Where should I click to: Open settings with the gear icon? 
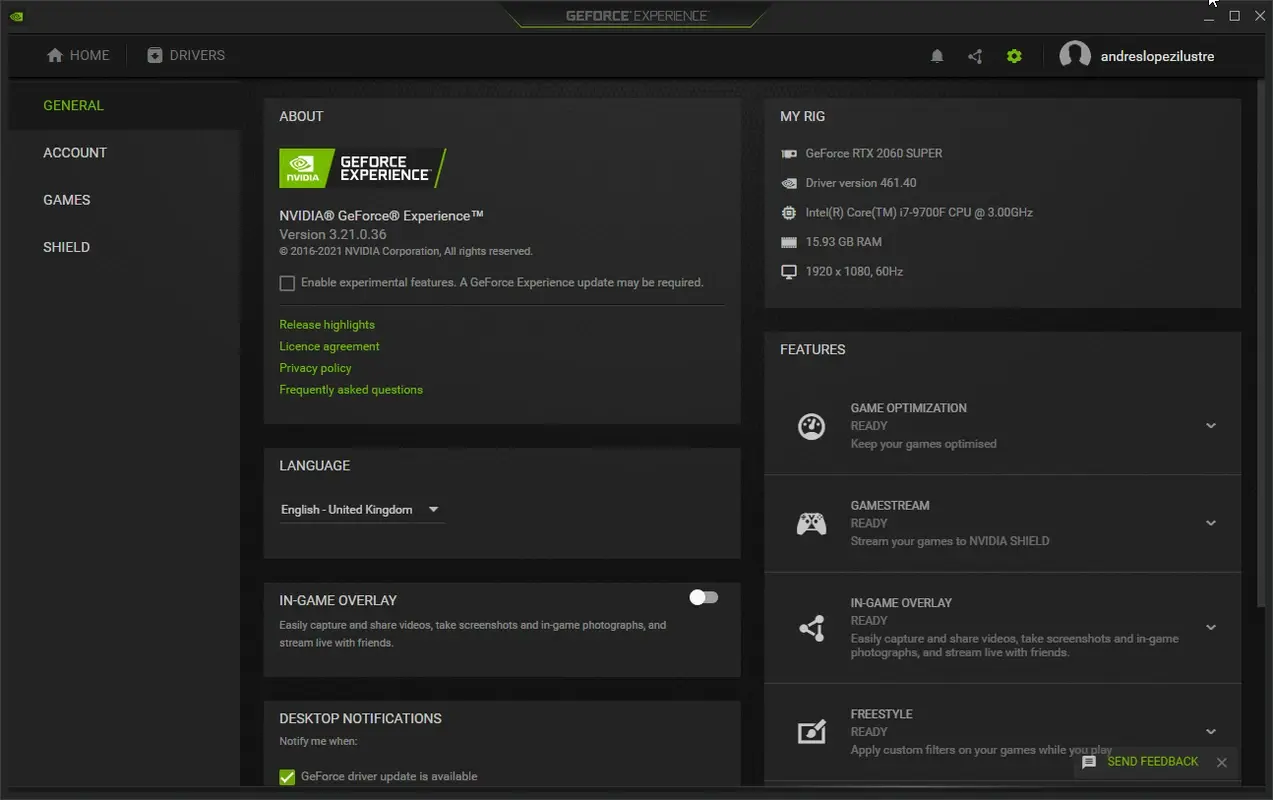(x=1014, y=55)
